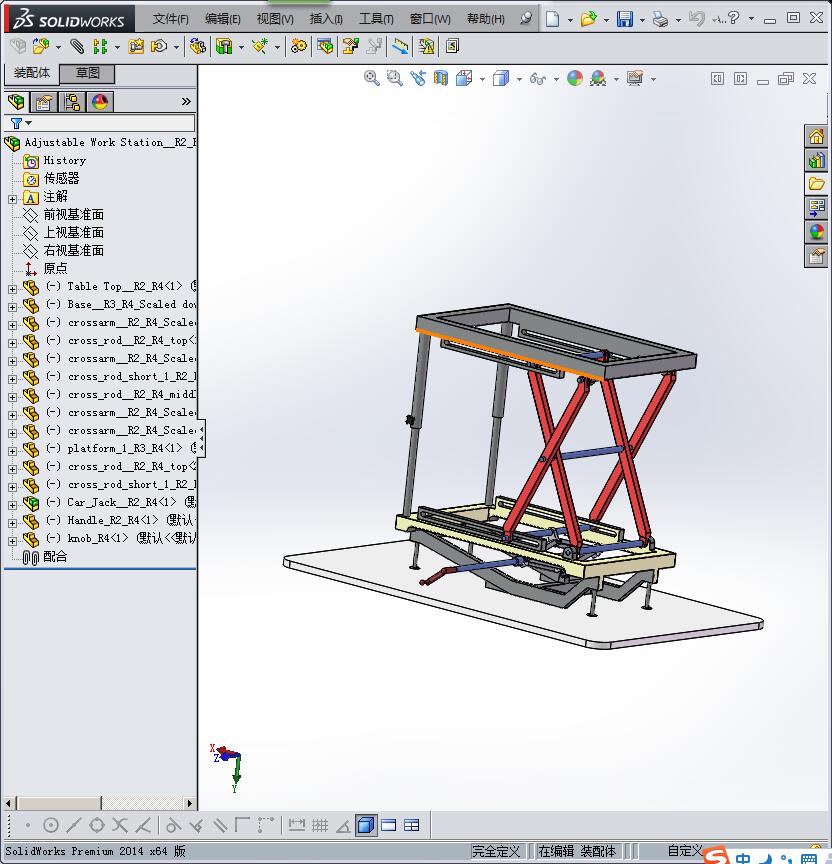Select the 传感器 sensors item

click(x=61, y=178)
